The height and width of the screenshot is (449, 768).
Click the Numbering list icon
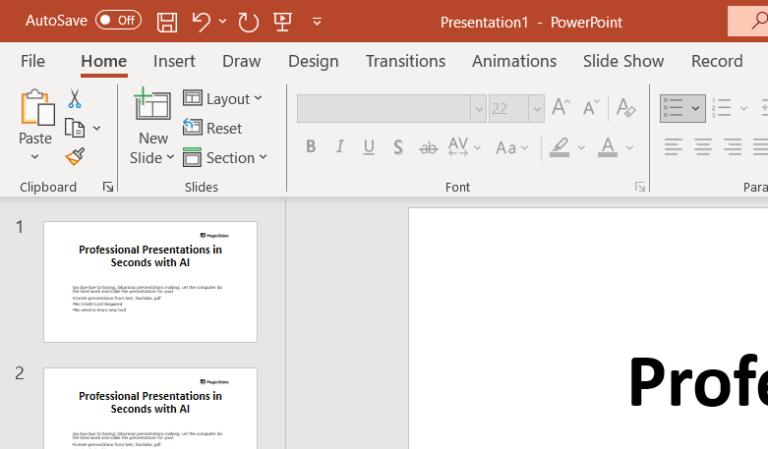click(721, 108)
